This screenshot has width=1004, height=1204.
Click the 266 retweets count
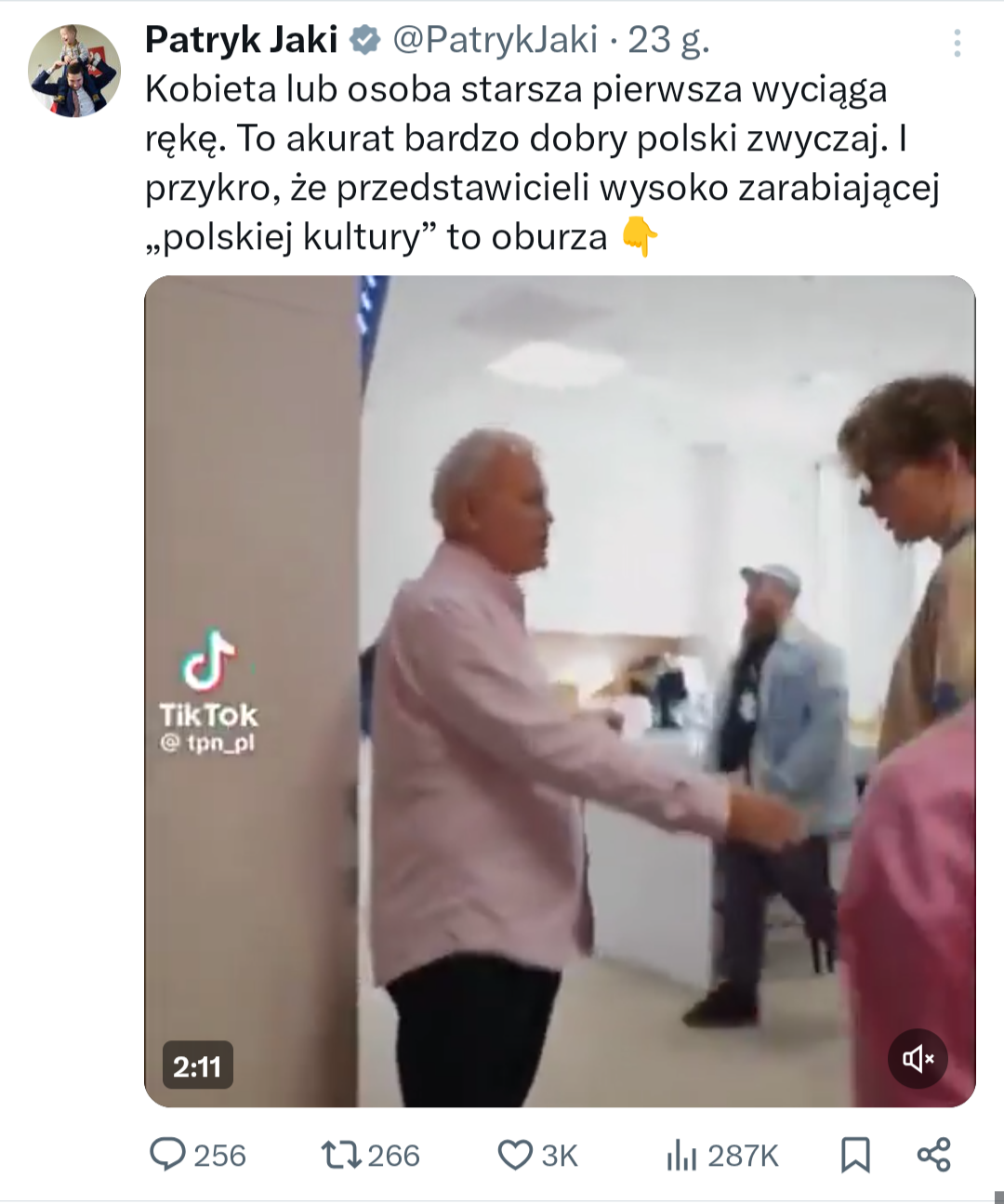pyautogui.click(x=393, y=1156)
